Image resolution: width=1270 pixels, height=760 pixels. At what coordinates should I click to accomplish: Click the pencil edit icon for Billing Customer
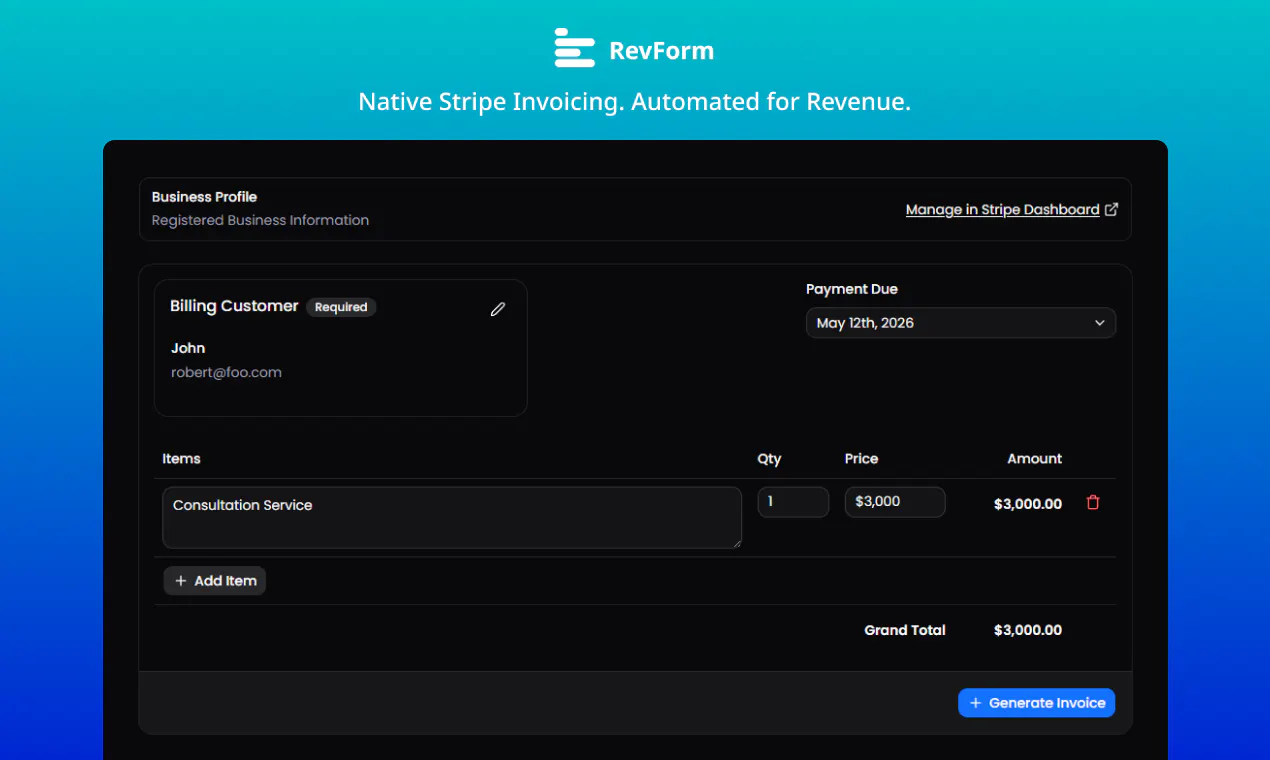point(498,309)
